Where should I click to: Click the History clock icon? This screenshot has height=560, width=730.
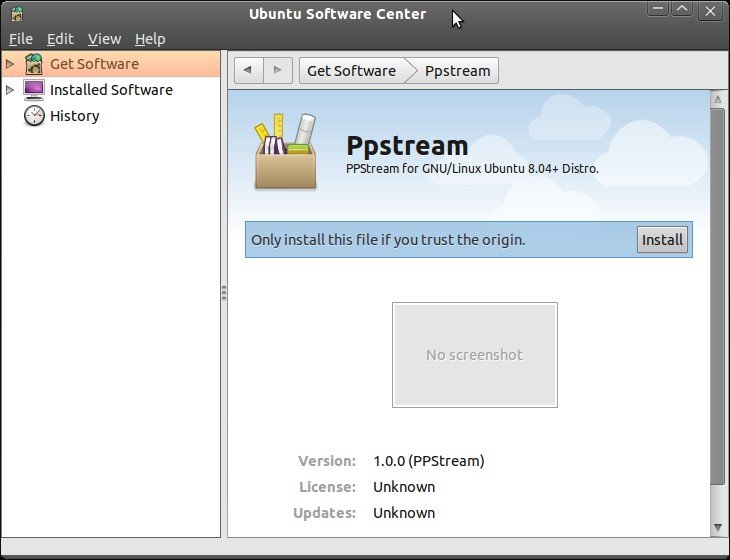click(x=34, y=115)
